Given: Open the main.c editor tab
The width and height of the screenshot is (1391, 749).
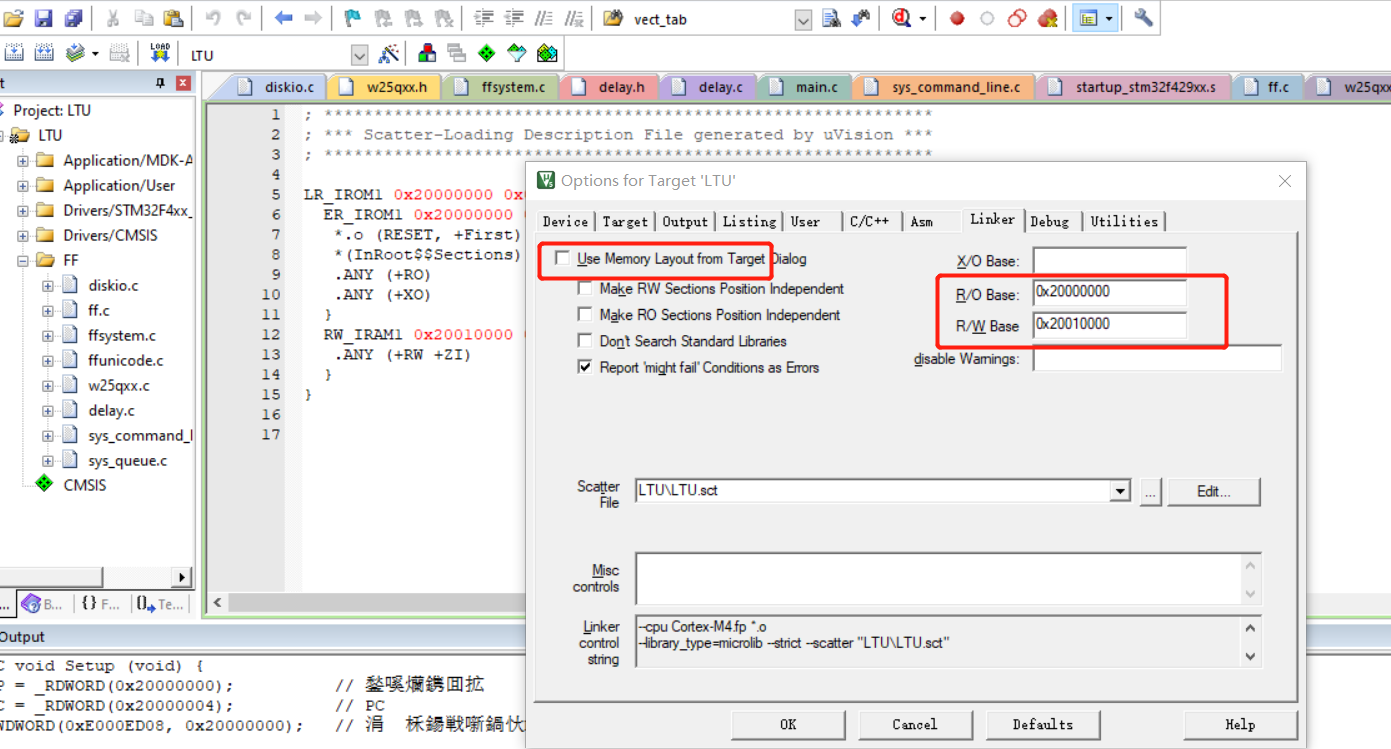Looking at the screenshot, I should [805, 87].
